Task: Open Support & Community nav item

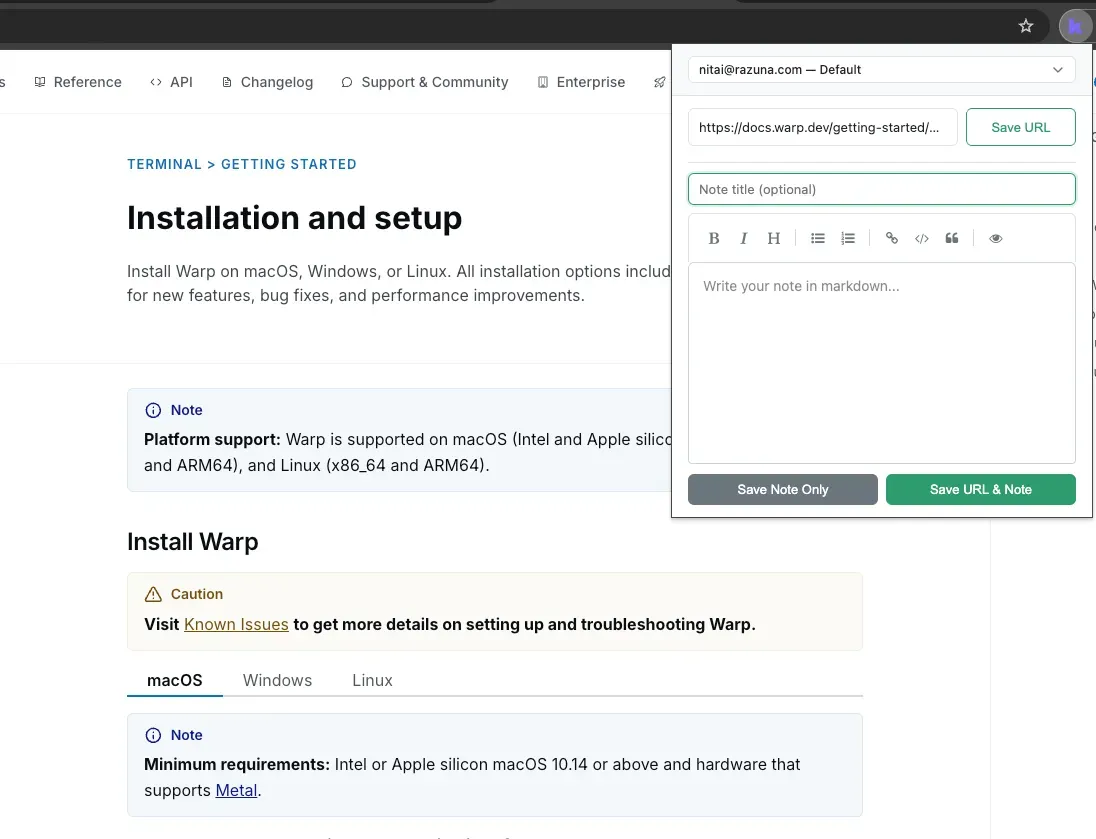Action: click(x=425, y=83)
